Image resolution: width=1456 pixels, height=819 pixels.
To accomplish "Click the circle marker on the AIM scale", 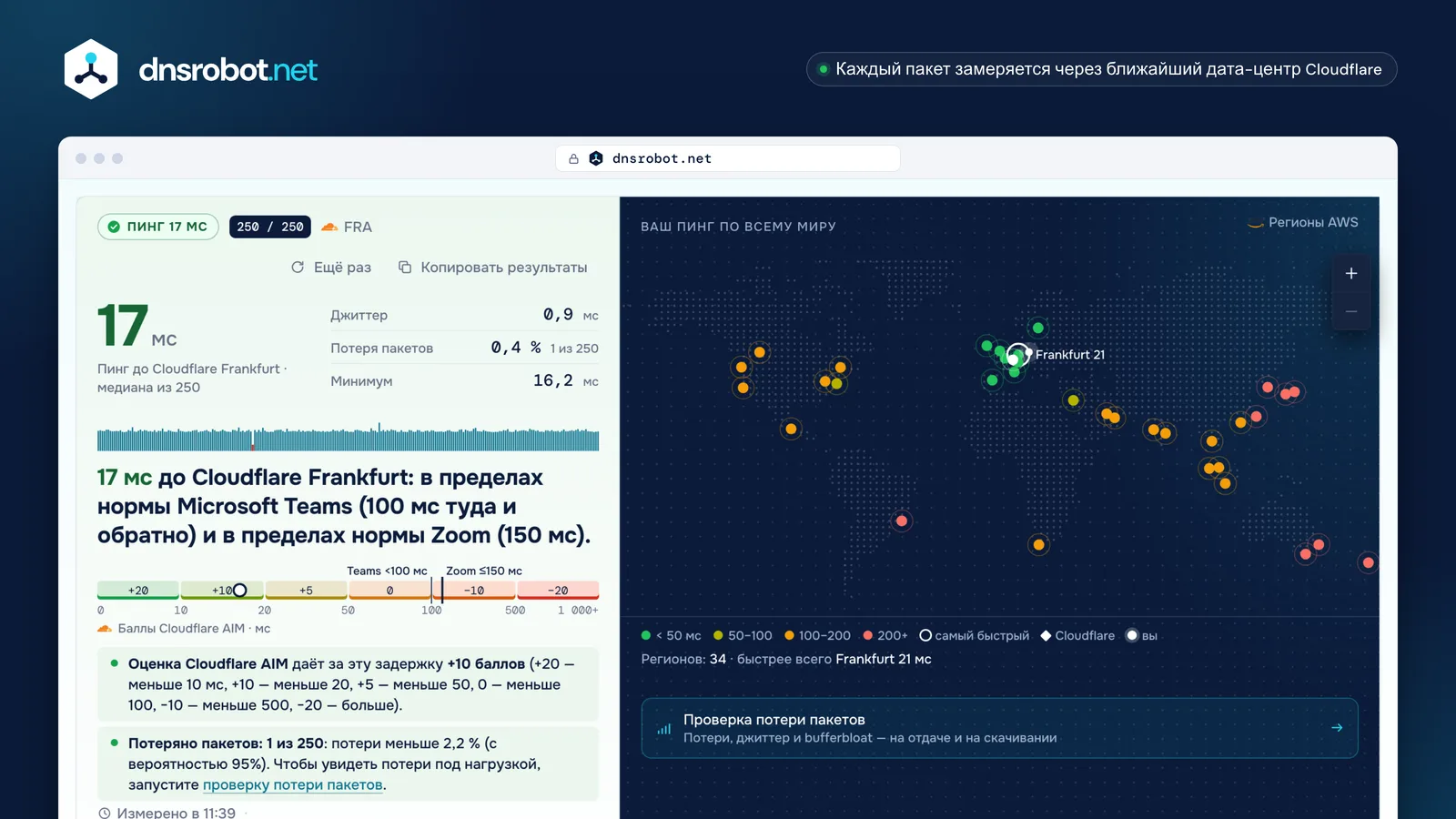I will [x=240, y=591].
